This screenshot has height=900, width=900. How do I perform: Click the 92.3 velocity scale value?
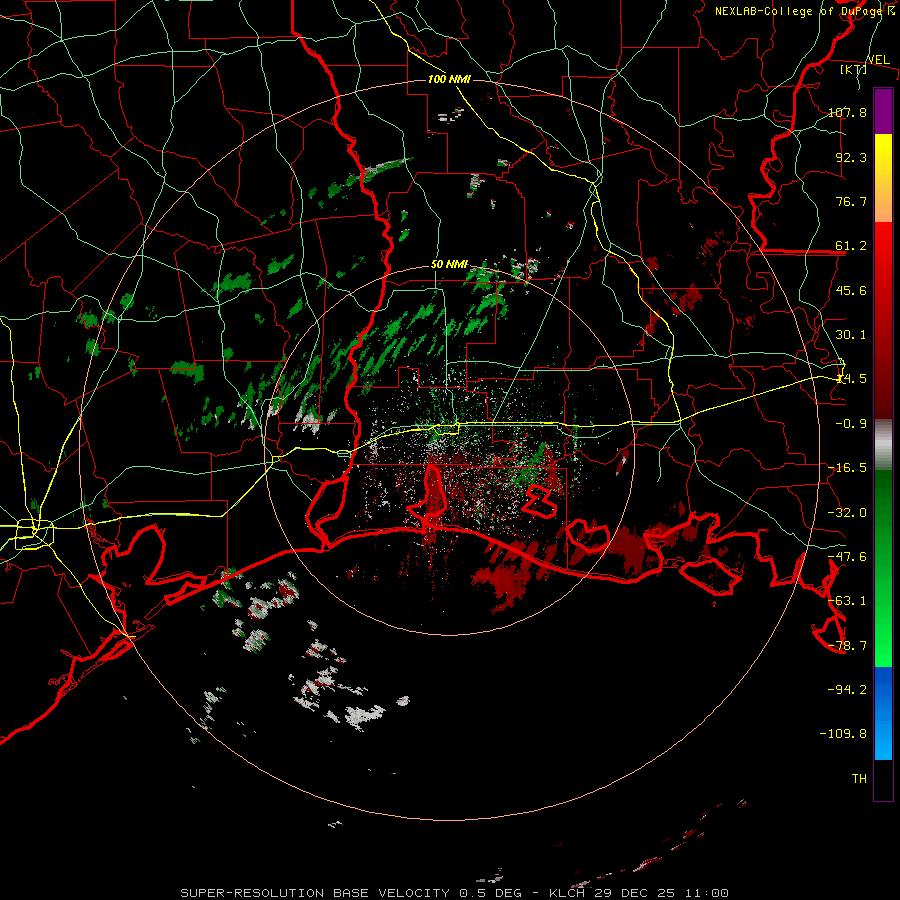click(851, 157)
